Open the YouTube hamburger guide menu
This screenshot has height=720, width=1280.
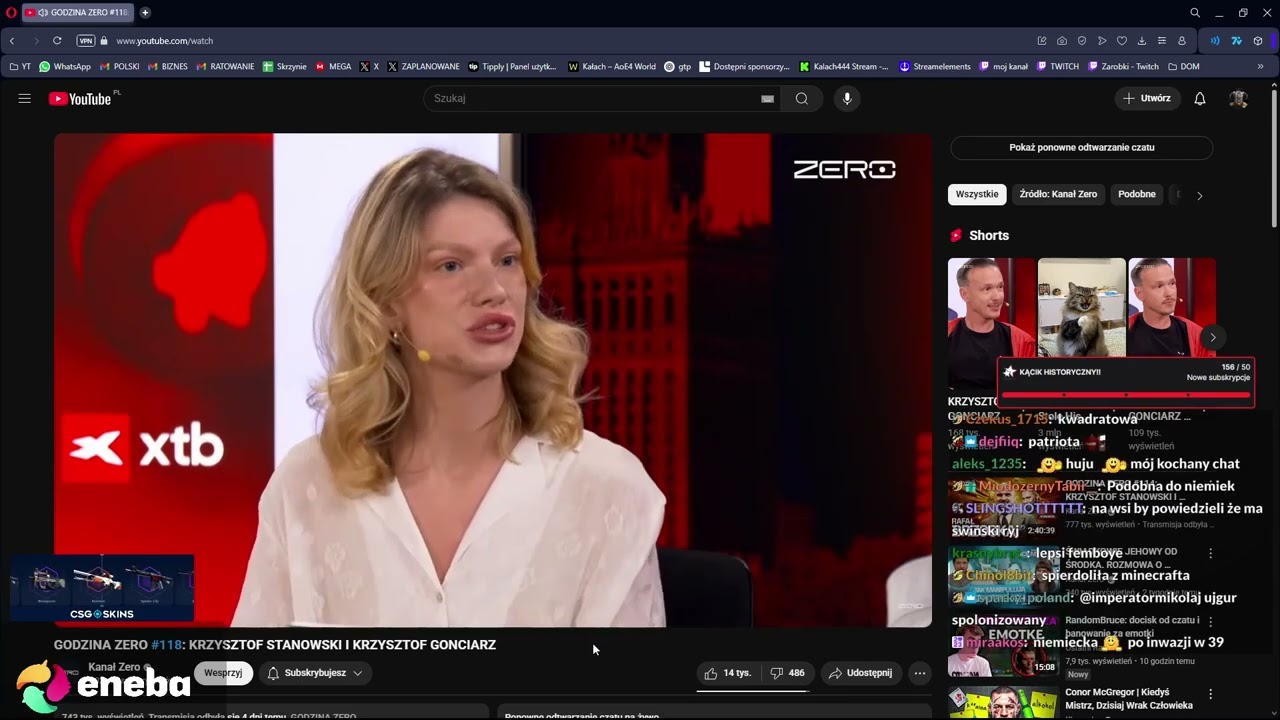[25, 98]
